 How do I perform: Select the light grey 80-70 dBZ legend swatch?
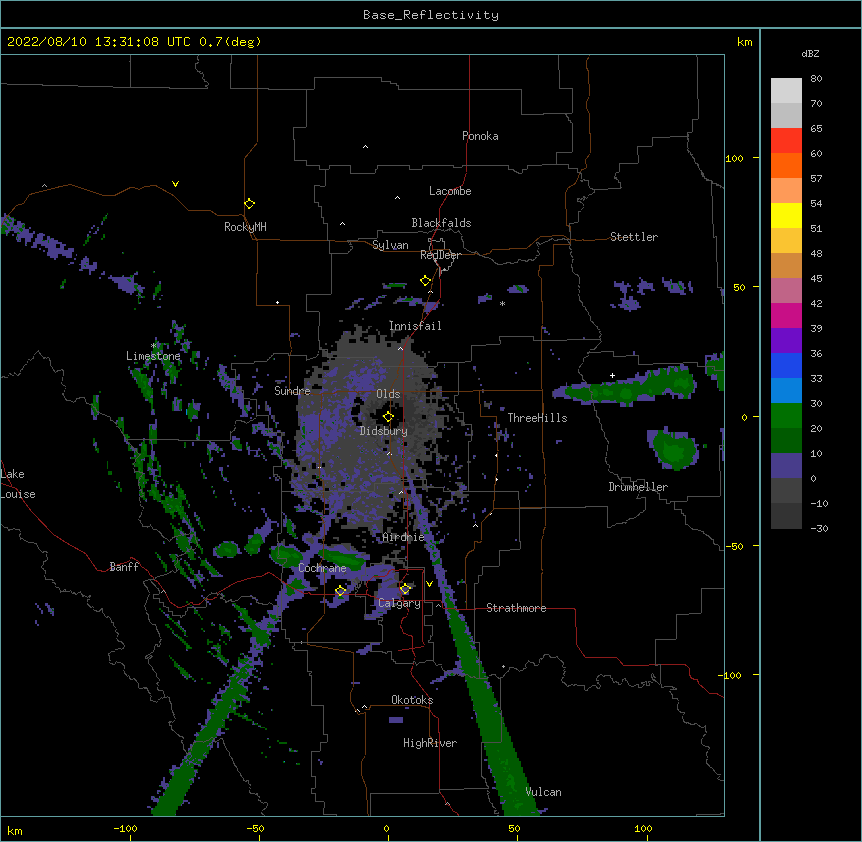point(786,91)
